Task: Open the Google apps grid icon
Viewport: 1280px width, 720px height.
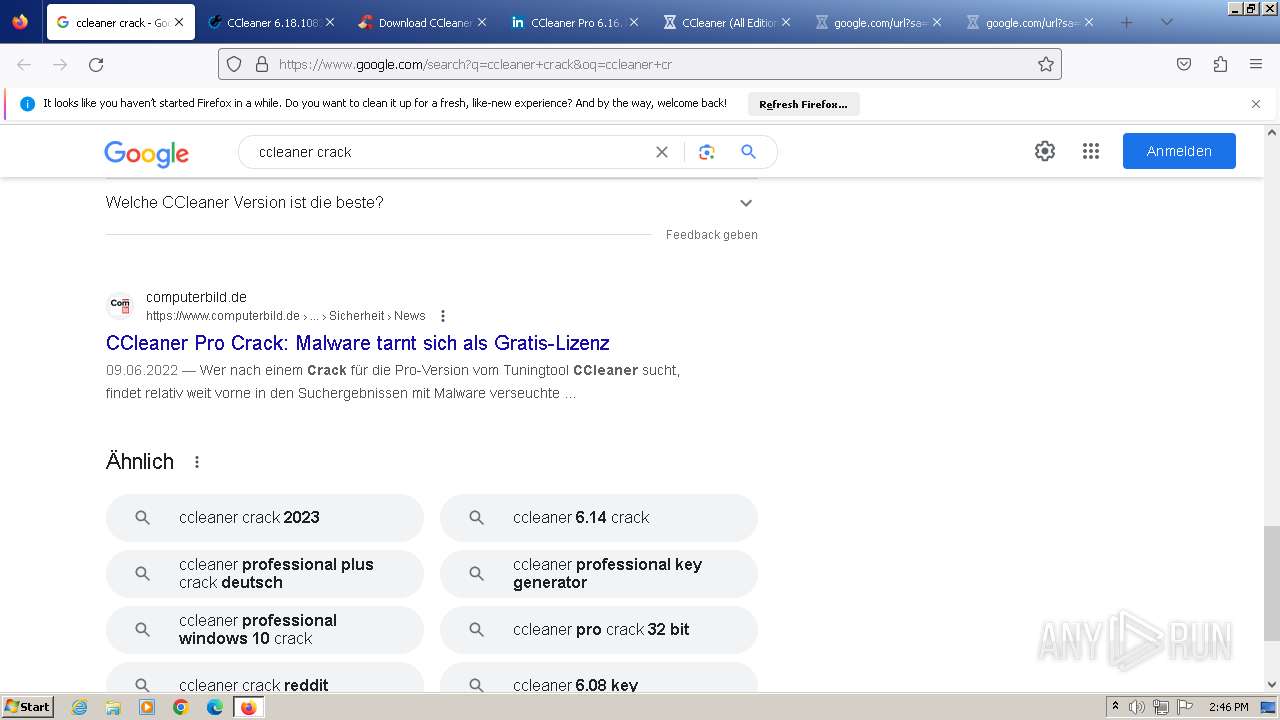Action: coord(1091,151)
